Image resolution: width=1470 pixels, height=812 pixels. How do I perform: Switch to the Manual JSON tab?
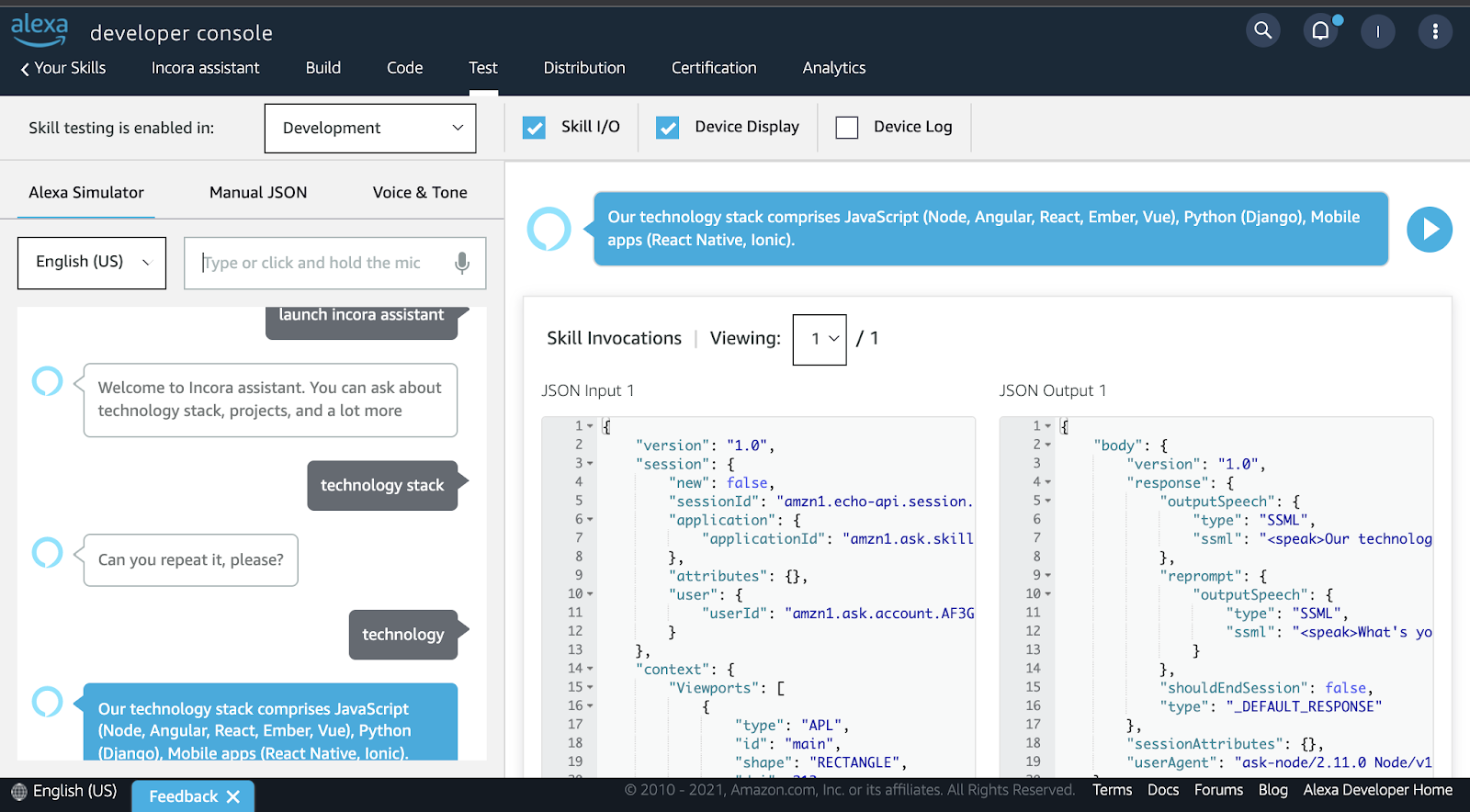click(x=258, y=193)
